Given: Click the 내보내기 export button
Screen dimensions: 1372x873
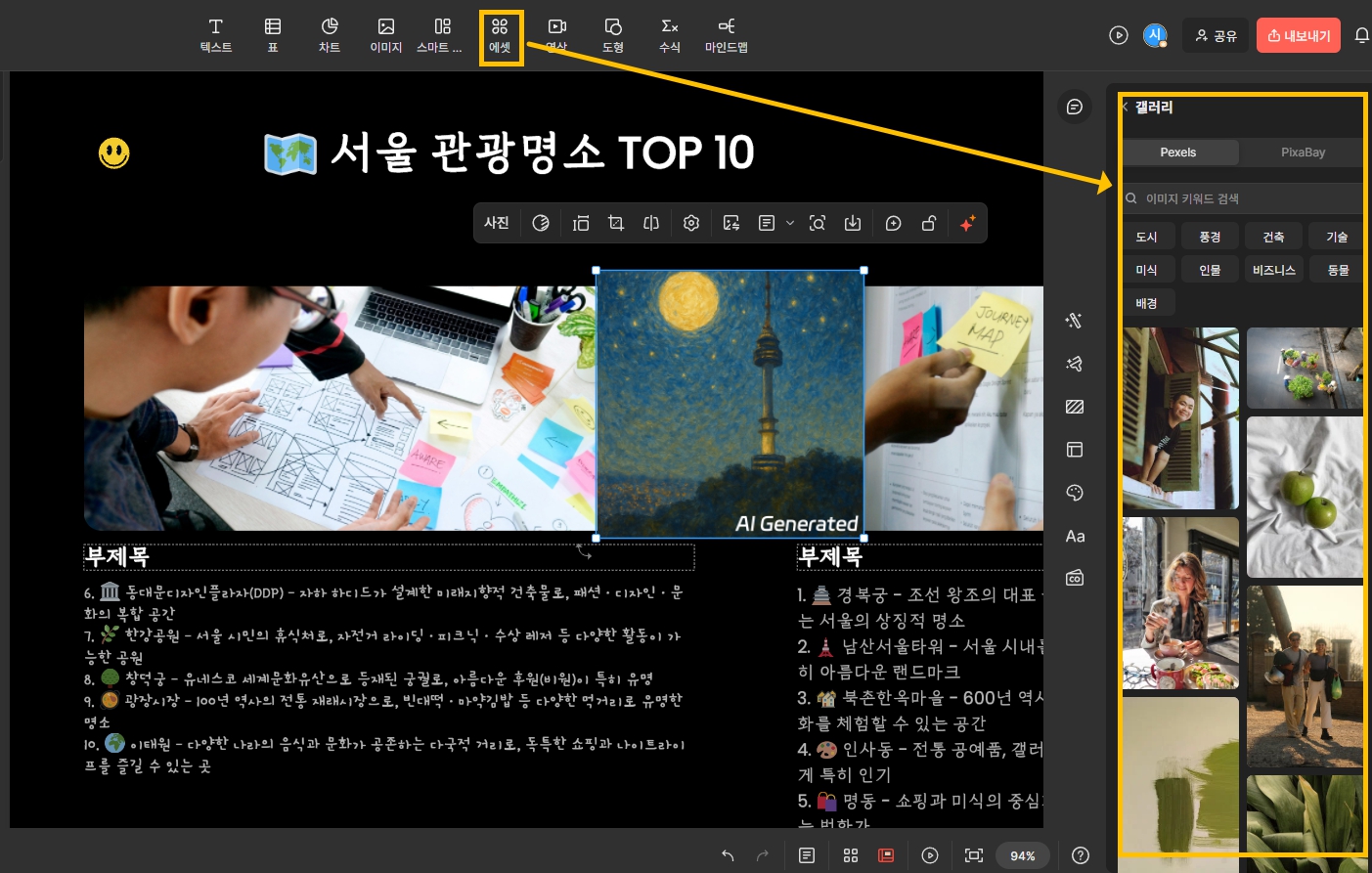Looking at the screenshot, I should [1299, 35].
